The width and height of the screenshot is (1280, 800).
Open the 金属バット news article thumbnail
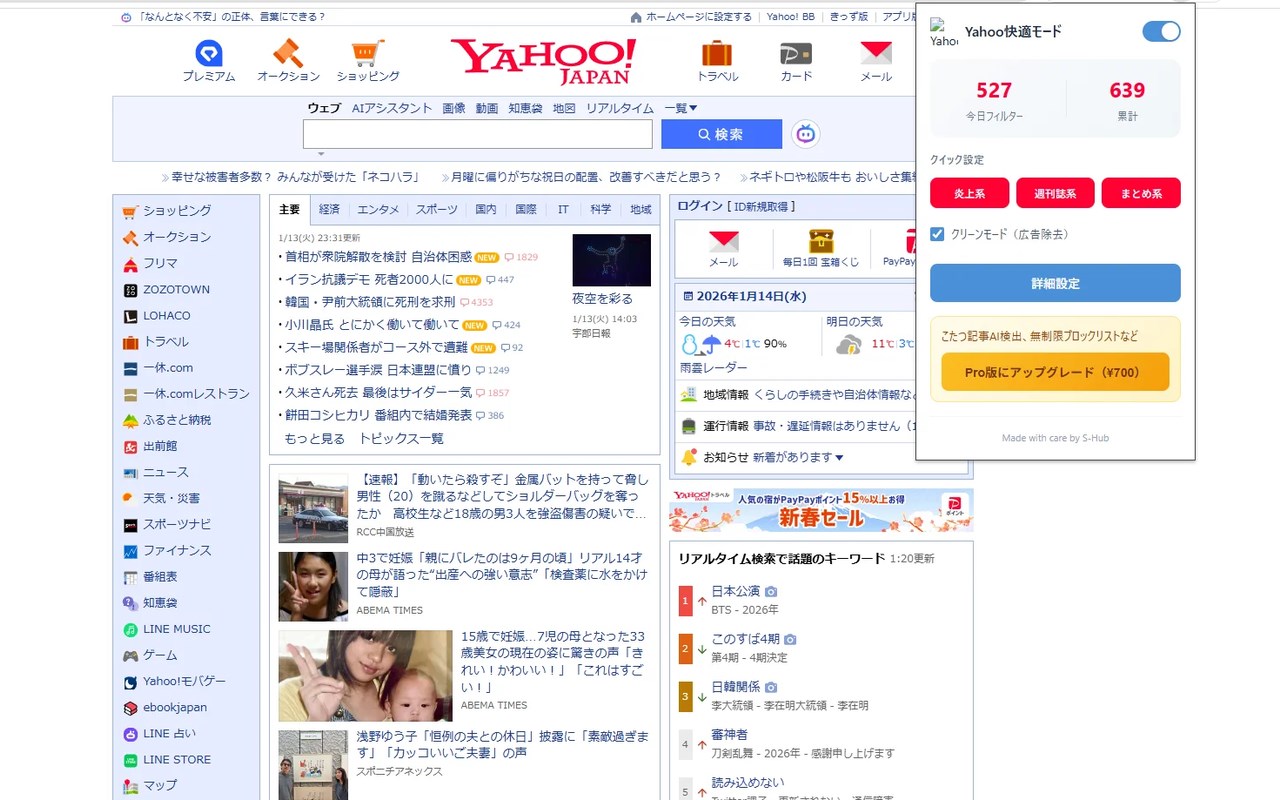tap(313, 508)
